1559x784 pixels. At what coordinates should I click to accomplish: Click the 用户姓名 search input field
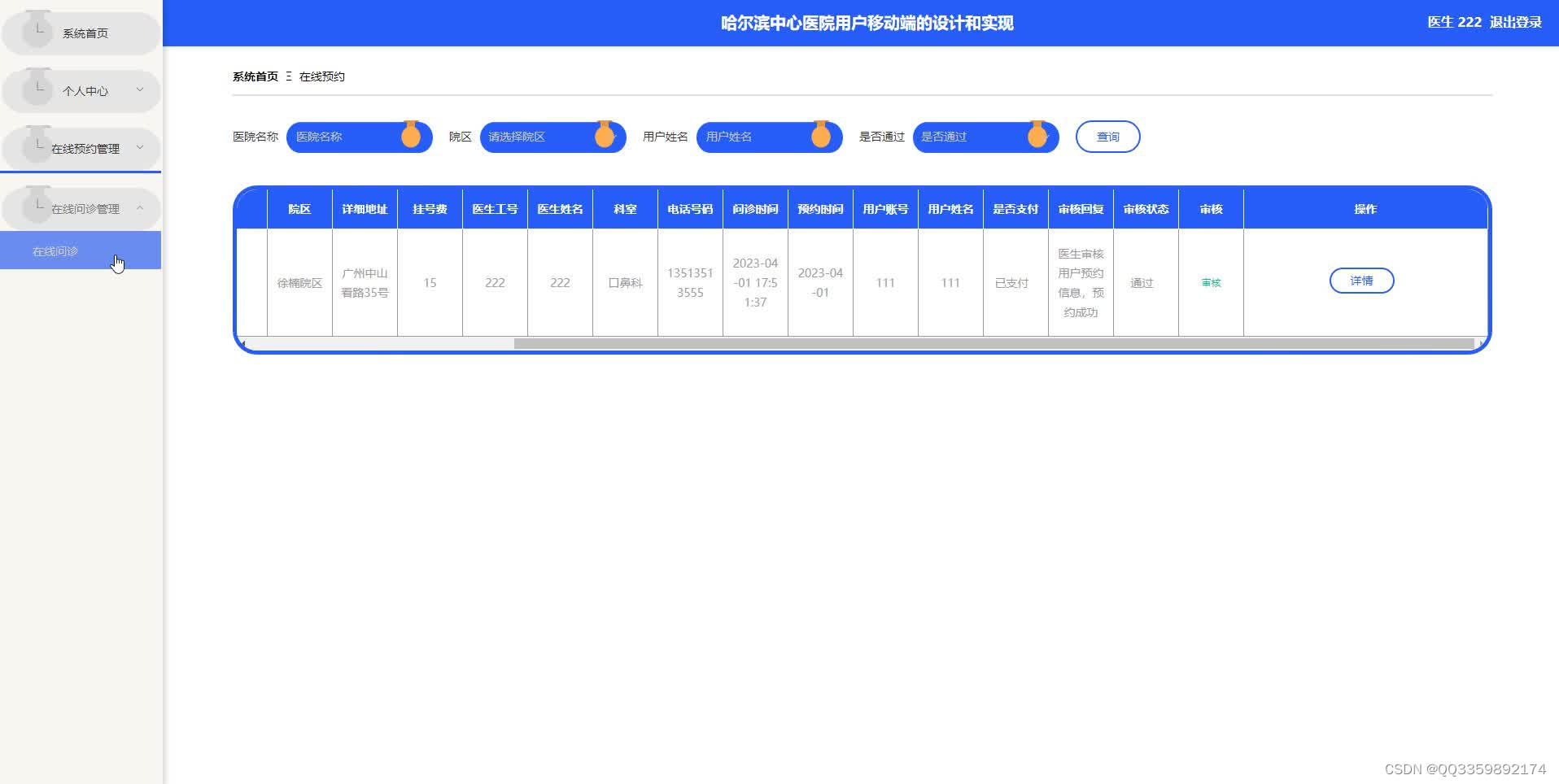pos(770,137)
